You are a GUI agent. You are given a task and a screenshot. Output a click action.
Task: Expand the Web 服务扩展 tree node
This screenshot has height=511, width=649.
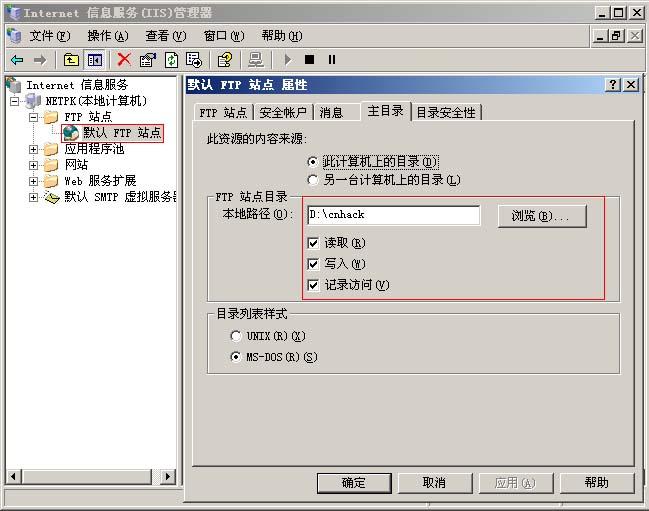tap(34, 181)
